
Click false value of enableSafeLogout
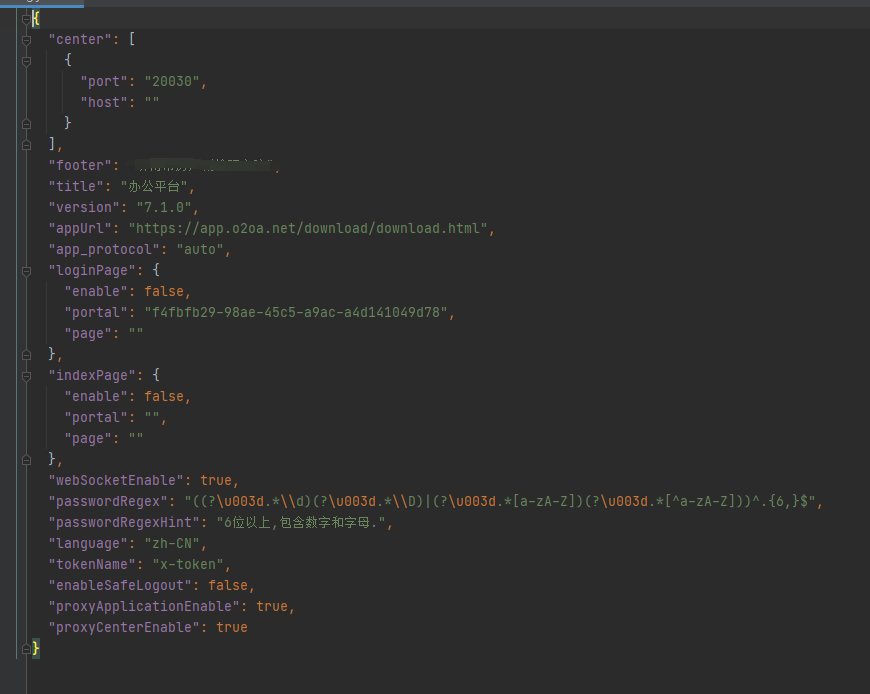[x=227, y=586]
